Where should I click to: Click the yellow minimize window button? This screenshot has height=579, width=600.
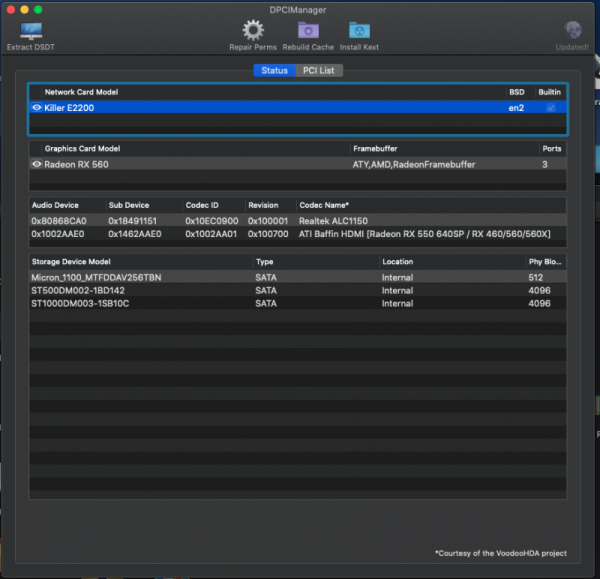click(x=23, y=9)
